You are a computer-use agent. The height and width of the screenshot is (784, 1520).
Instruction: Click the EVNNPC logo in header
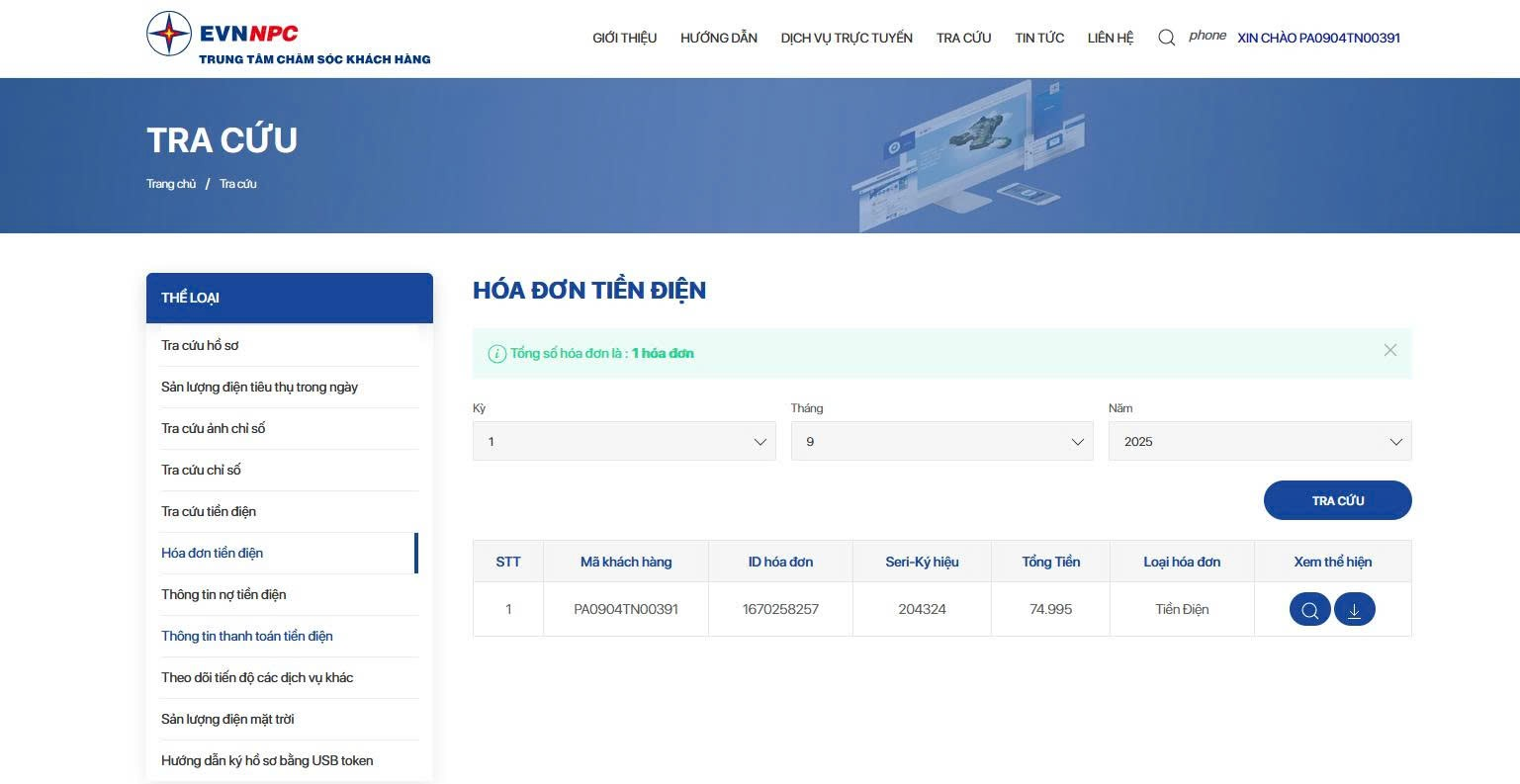(288, 38)
